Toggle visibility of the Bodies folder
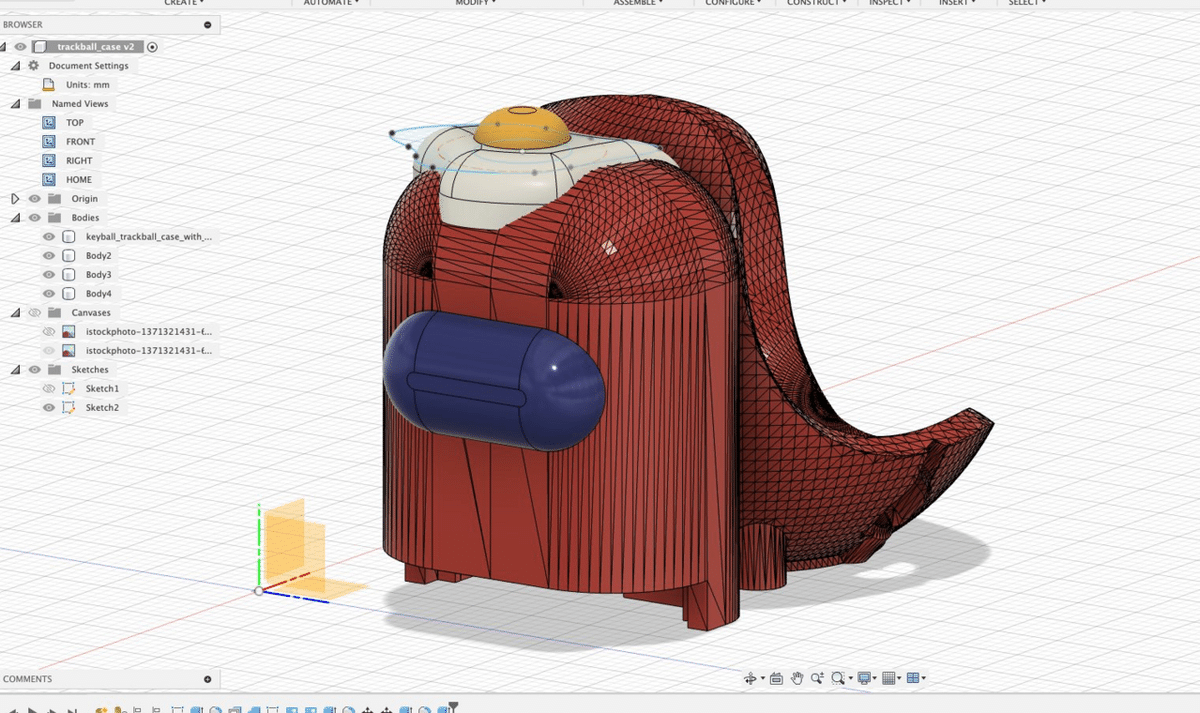This screenshot has width=1200, height=713. coord(34,218)
